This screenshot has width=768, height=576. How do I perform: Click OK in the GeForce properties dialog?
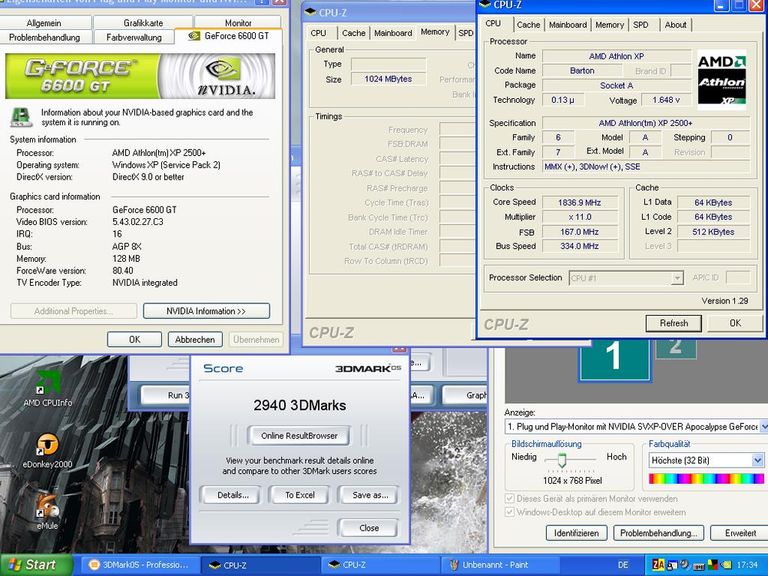[x=134, y=339]
